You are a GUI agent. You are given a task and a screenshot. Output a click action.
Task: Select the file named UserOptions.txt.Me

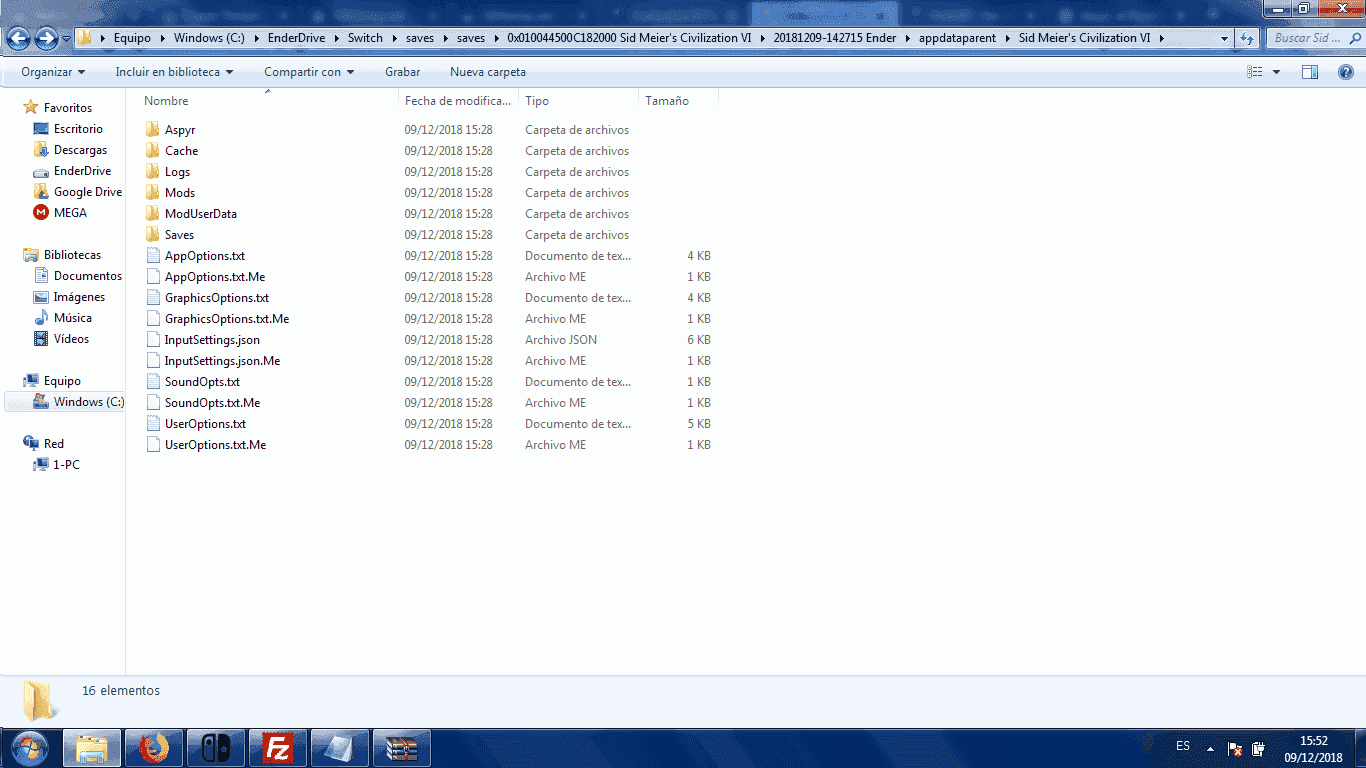(x=215, y=445)
